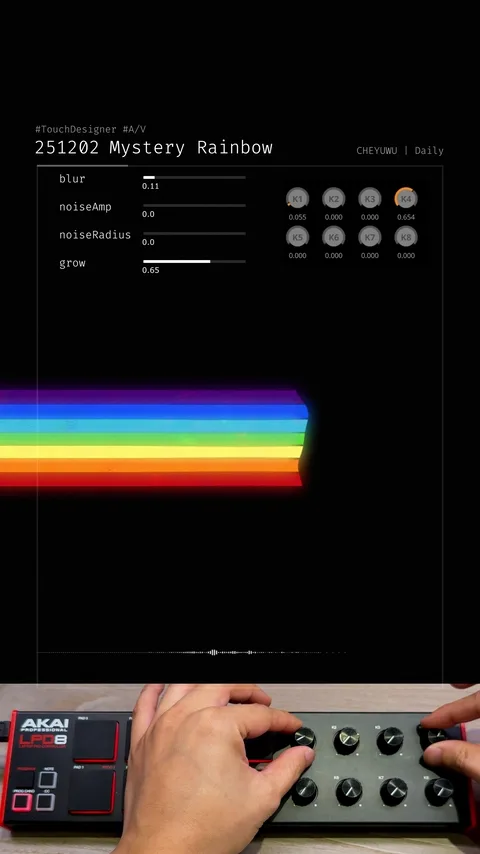Click the K4 value 0.654

point(406,217)
